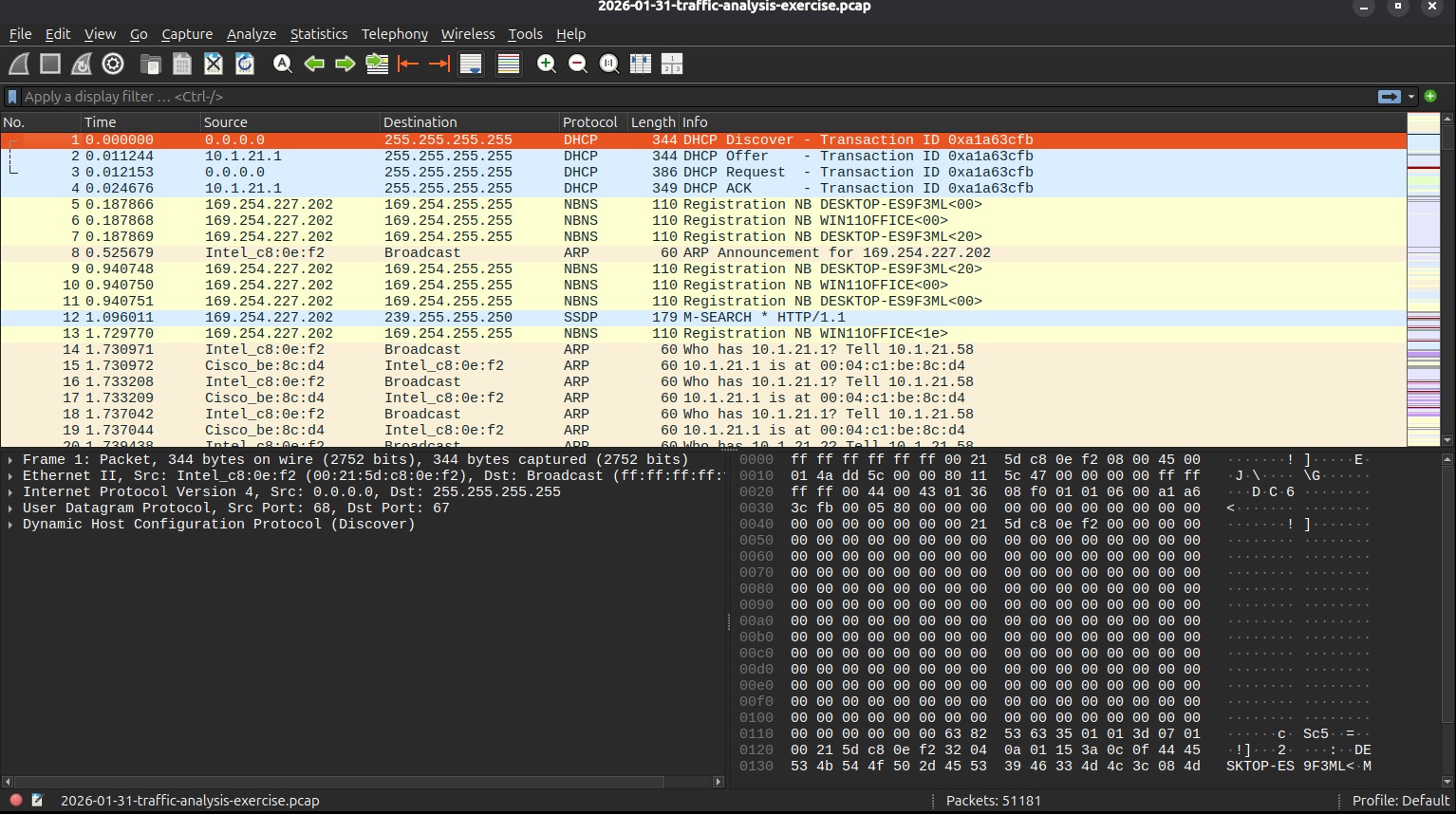
Task: Select ARP Announcement packet 8
Action: (x=703, y=252)
